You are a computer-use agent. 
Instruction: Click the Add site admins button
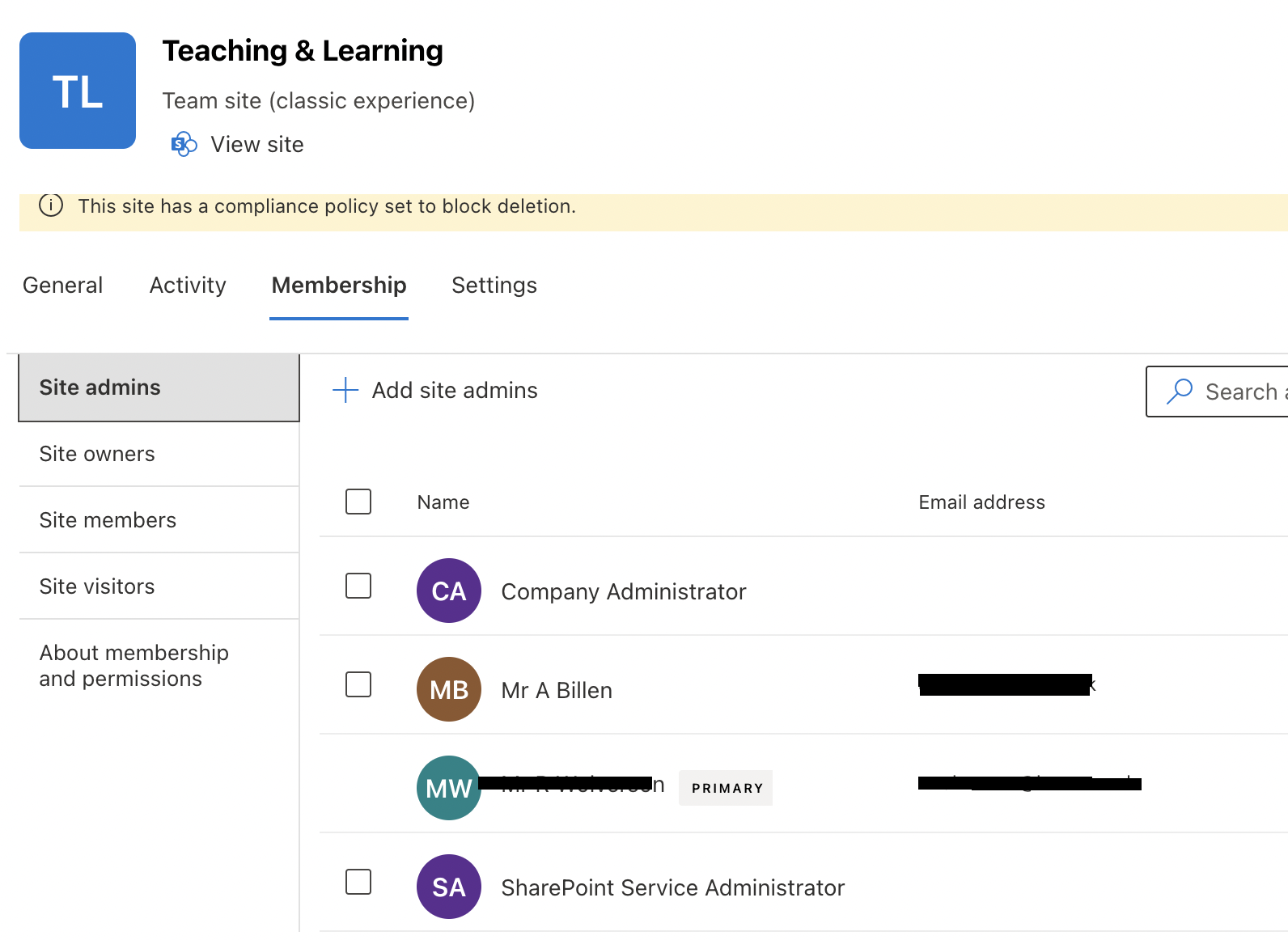434,390
